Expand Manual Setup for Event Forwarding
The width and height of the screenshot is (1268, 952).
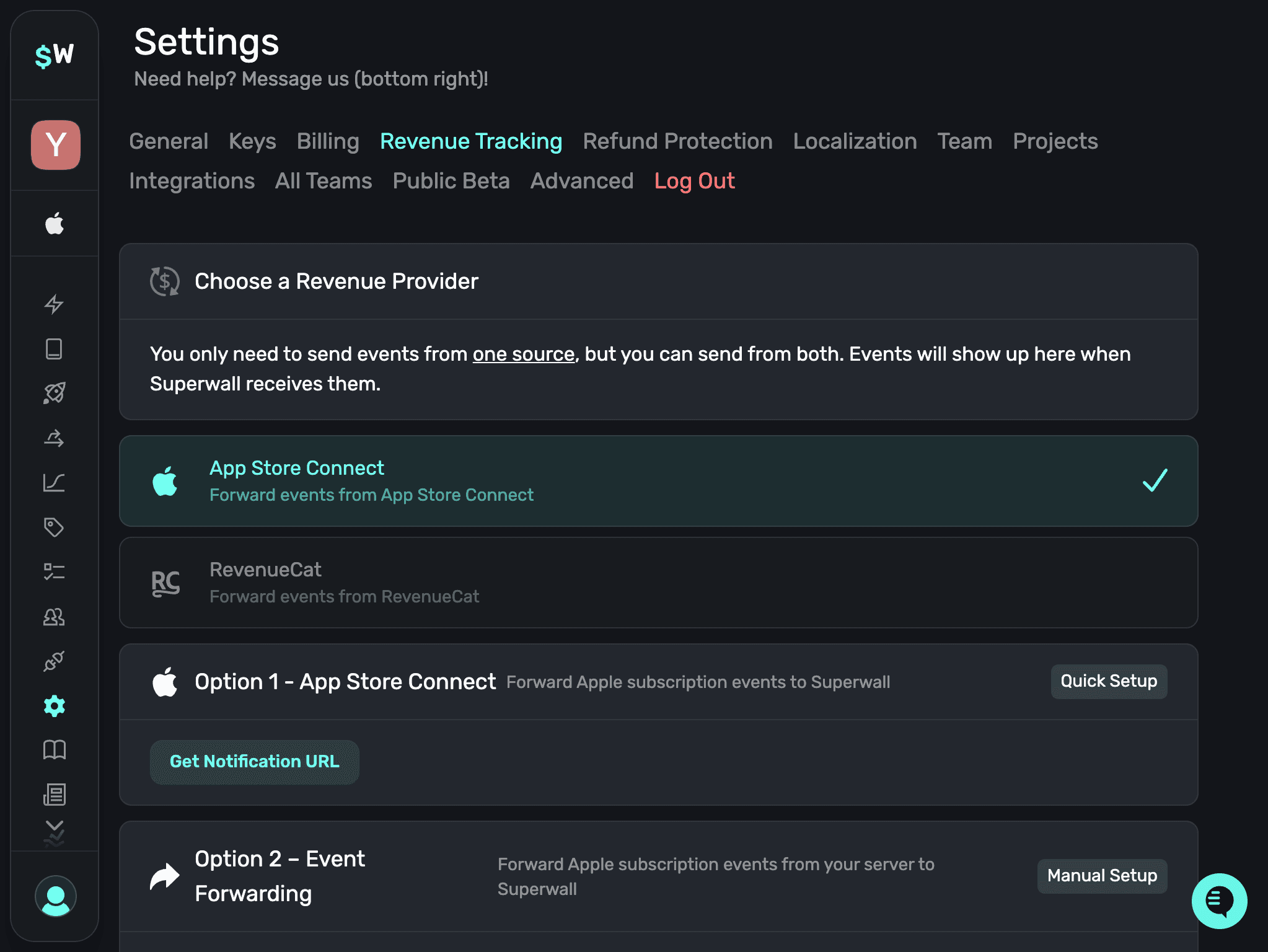(x=1101, y=876)
